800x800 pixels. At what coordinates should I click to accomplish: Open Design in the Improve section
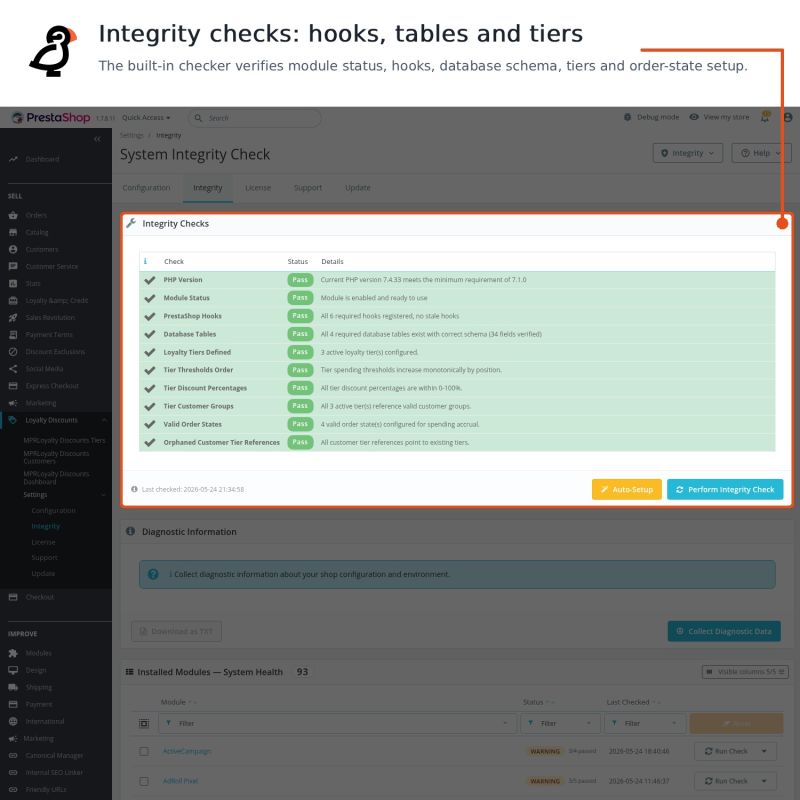[x=36, y=670]
